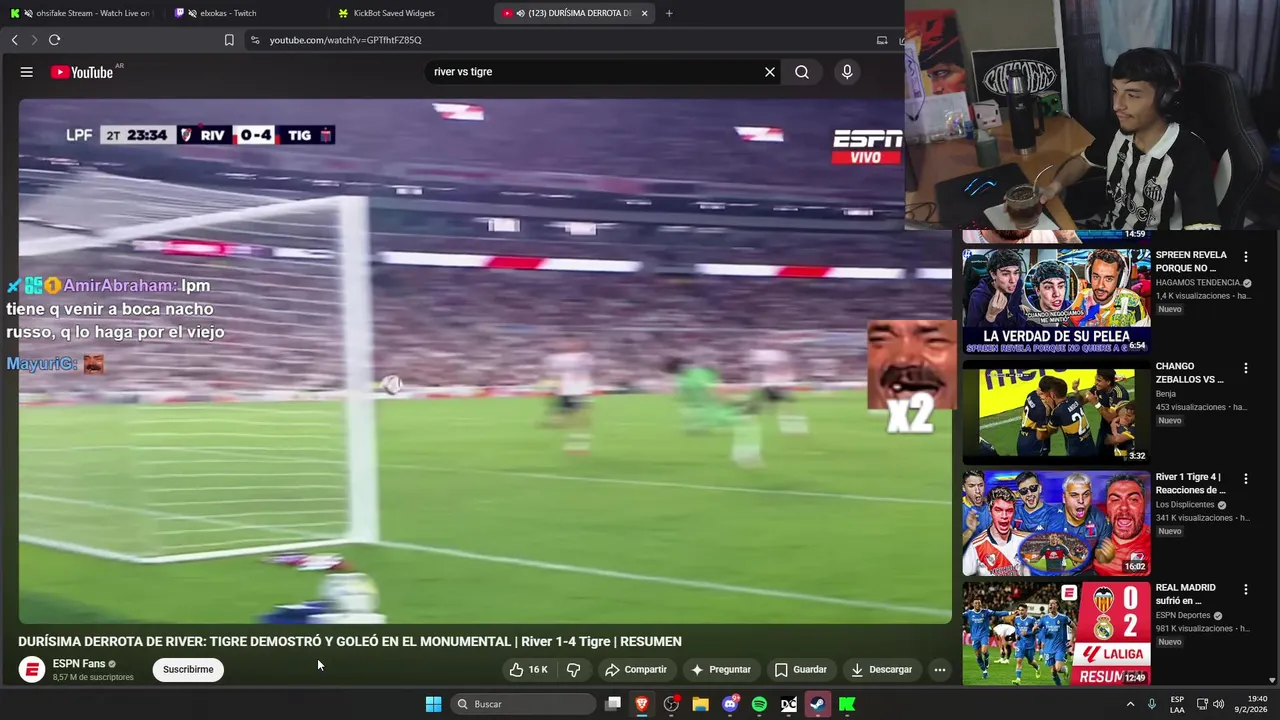The width and height of the screenshot is (1280, 720).
Task: Click the Compartir share button
Action: click(x=636, y=669)
